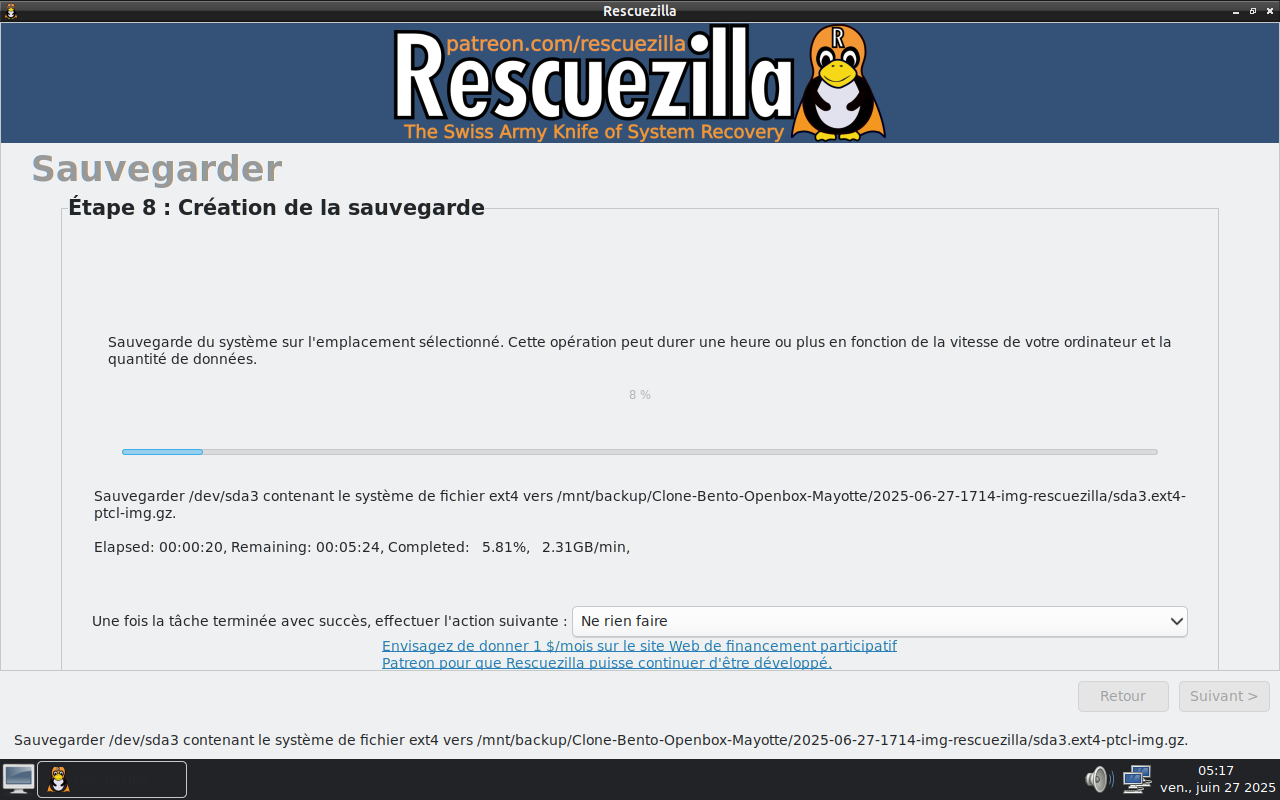Expand the dropdown arrow beside 'Ne rien faire'

1176,621
